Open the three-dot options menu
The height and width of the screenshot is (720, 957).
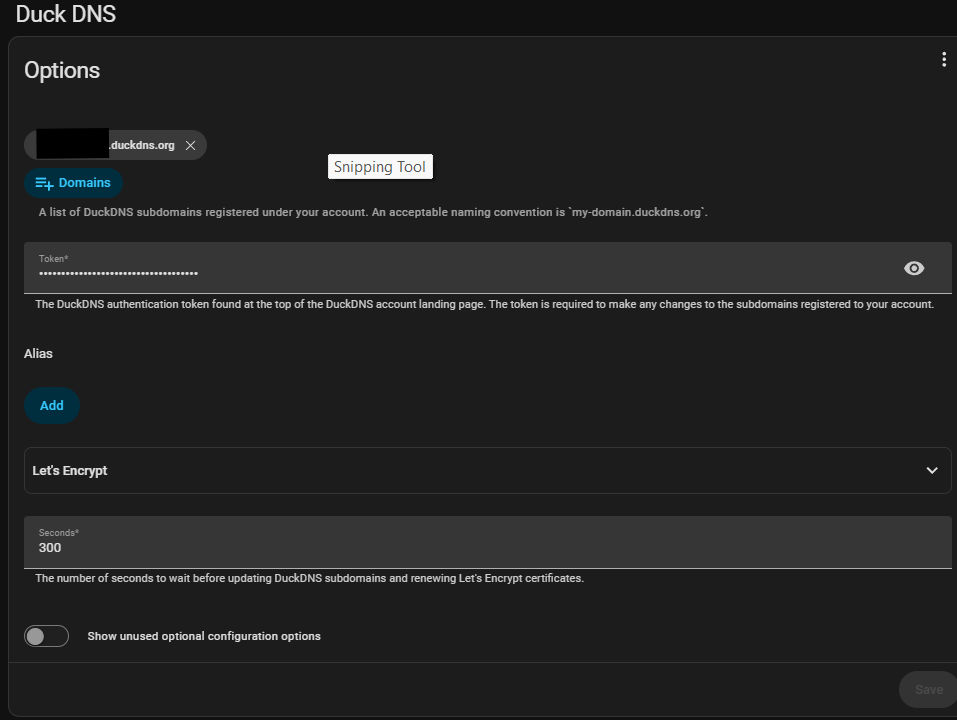click(944, 59)
